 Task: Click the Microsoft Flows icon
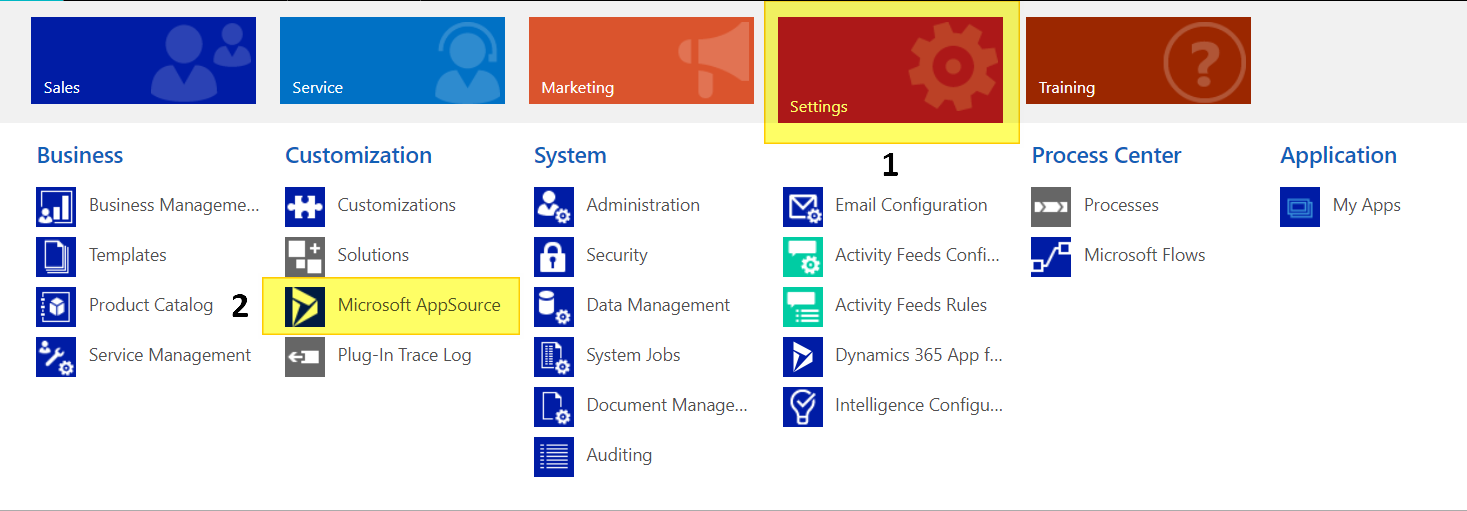1051,257
